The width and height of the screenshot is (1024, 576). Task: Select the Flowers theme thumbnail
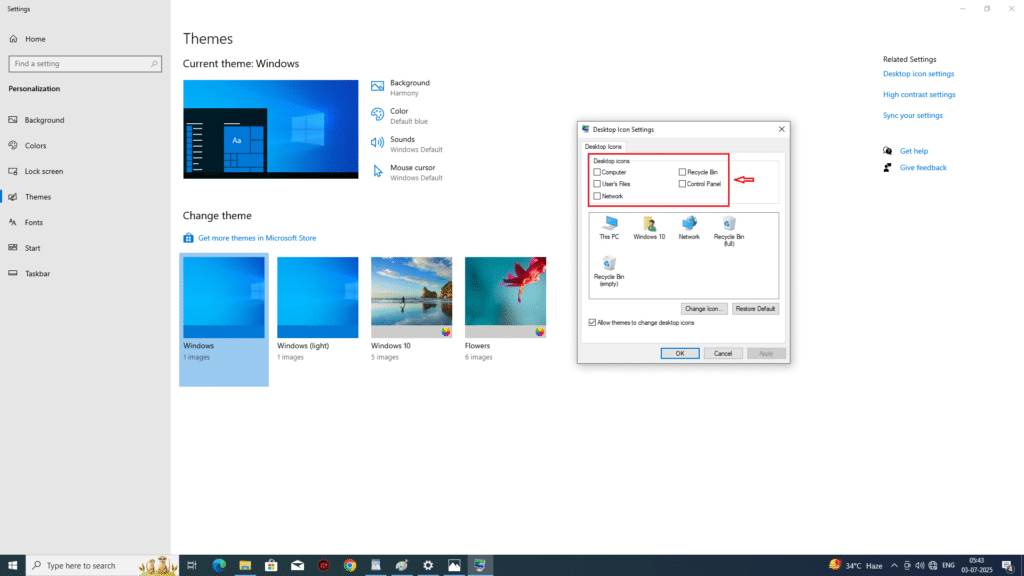point(505,297)
